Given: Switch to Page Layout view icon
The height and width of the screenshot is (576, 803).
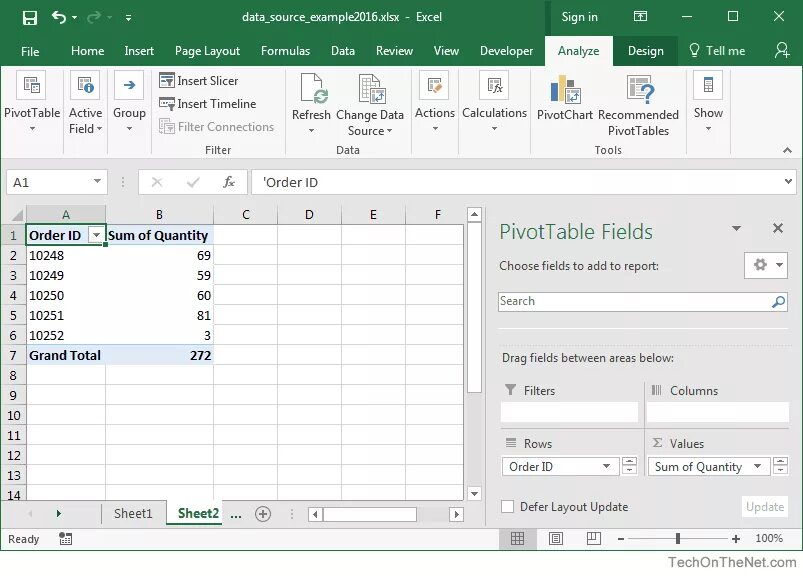Looking at the screenshot, I should [x=556, y=539].
